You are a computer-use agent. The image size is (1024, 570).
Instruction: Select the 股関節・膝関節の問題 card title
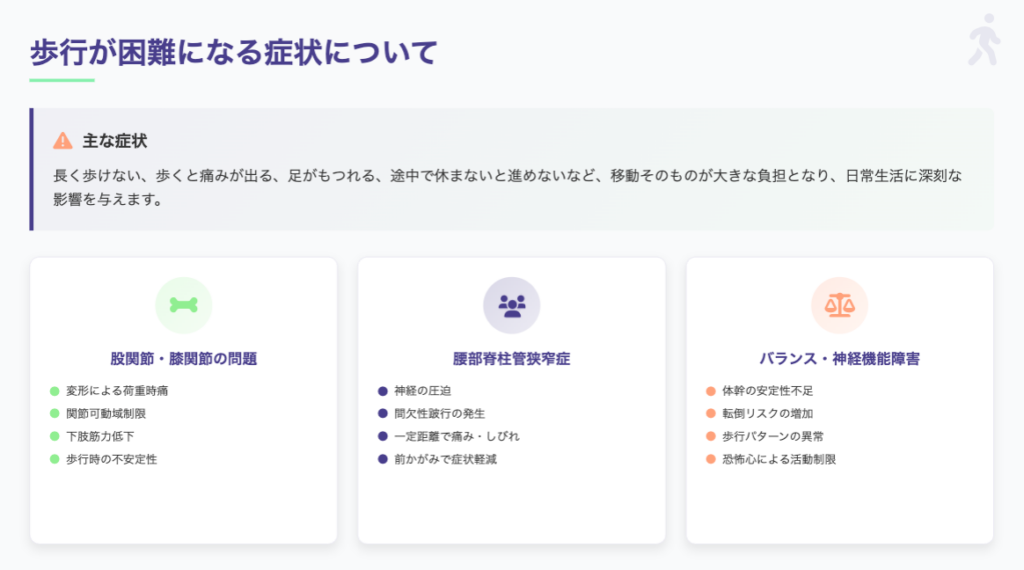(x=183, y=358)
